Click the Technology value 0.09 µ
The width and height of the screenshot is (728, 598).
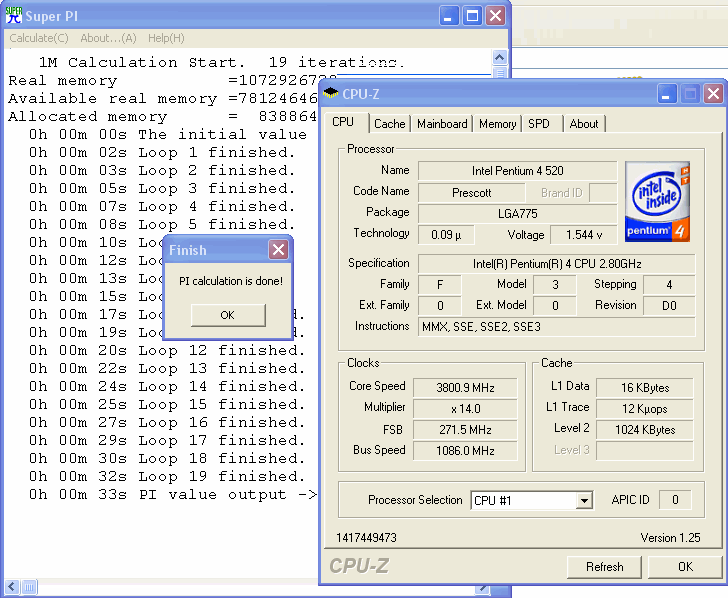click(x=446, y=235)
